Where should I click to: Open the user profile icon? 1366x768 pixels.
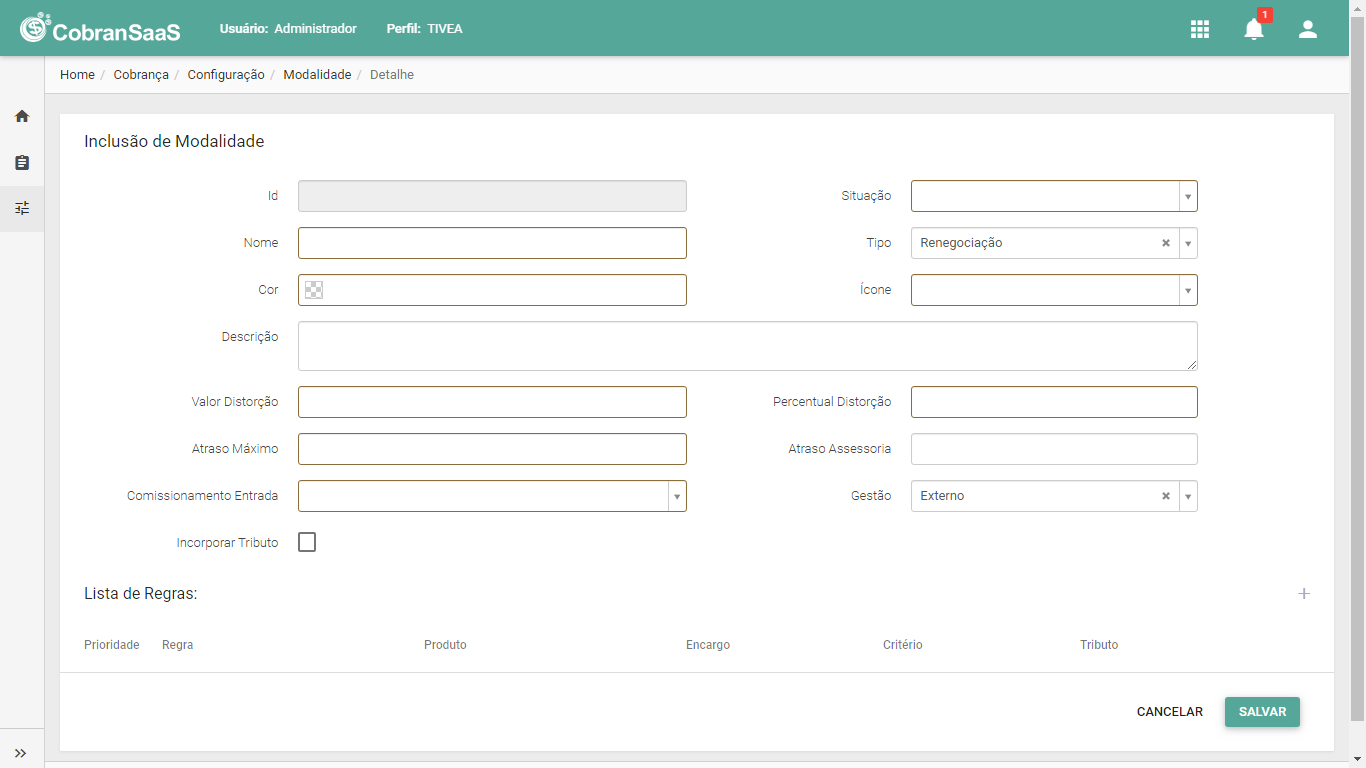pyautogui.click(x=1308, y=29)
